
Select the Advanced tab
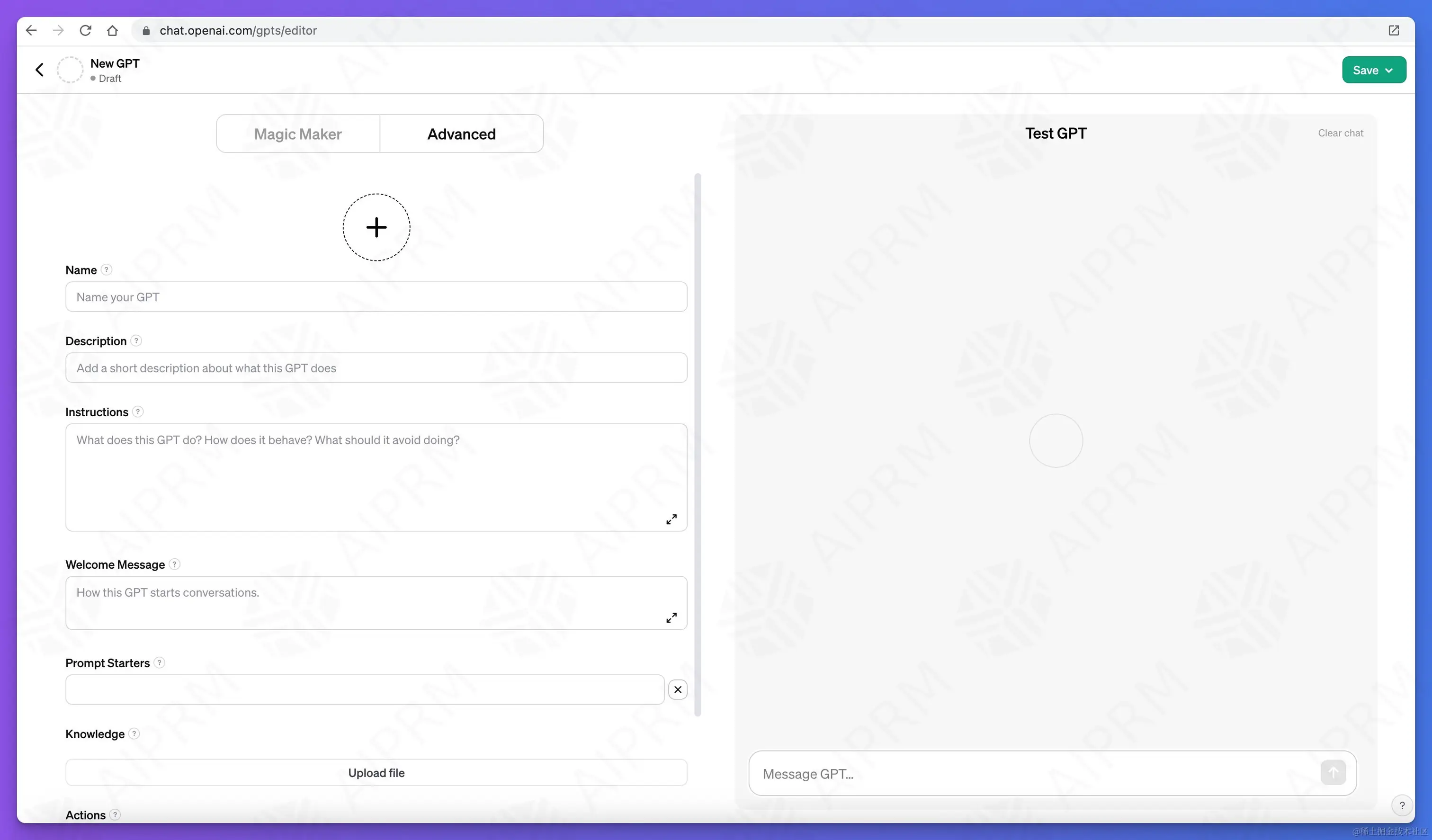point(461,134)
